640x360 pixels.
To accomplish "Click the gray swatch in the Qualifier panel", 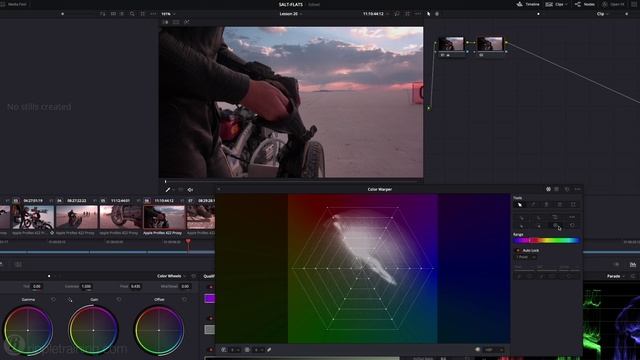I will tap(209, 329).
